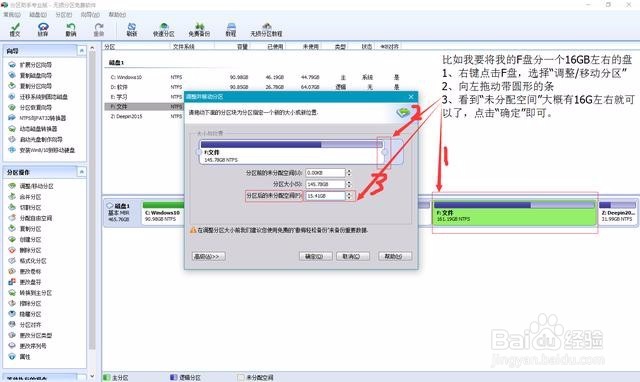Image resolution: width=640 pixels, height=382 pixels.
Task: Click right circular handle of F: partition bar
Action: tap(385, 152)
